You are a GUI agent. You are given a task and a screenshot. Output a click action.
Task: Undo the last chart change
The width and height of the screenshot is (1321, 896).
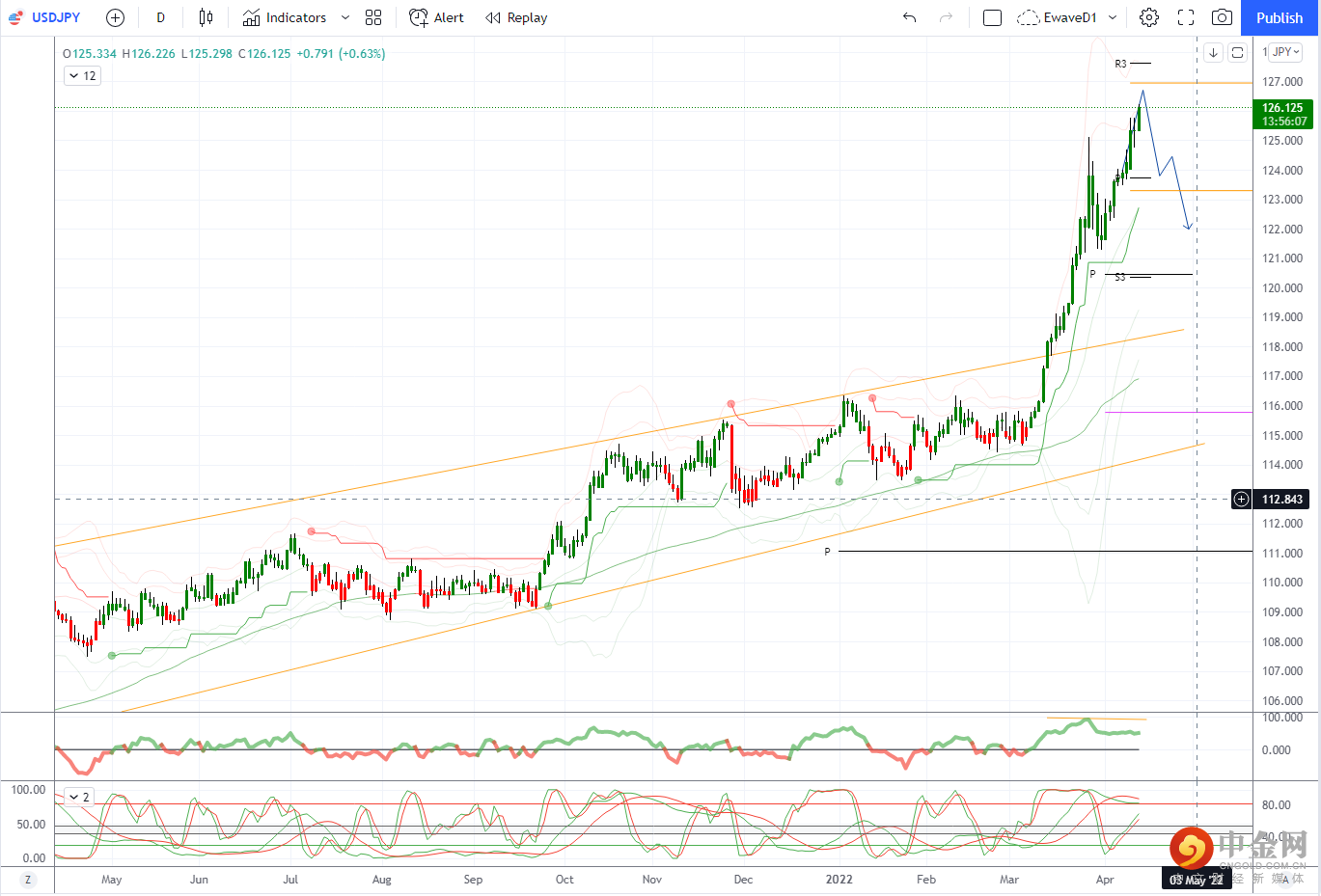pyautogui.click(x=909, y=17)
